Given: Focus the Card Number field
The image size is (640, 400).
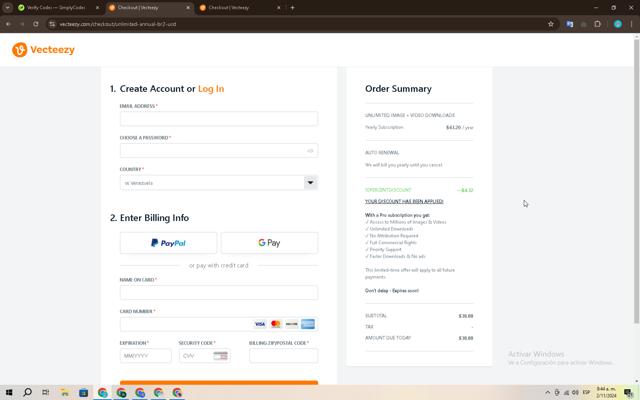Looking at the screenshot, I should [219, 324].
